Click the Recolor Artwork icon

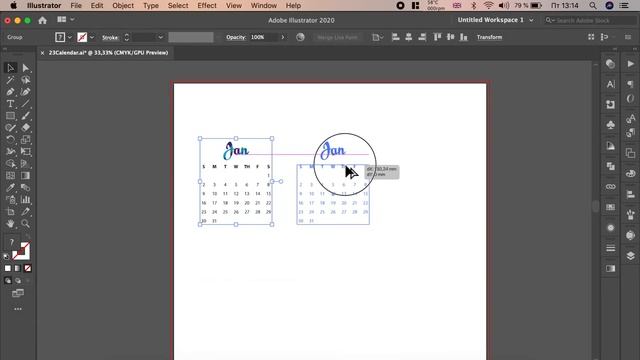300,37
